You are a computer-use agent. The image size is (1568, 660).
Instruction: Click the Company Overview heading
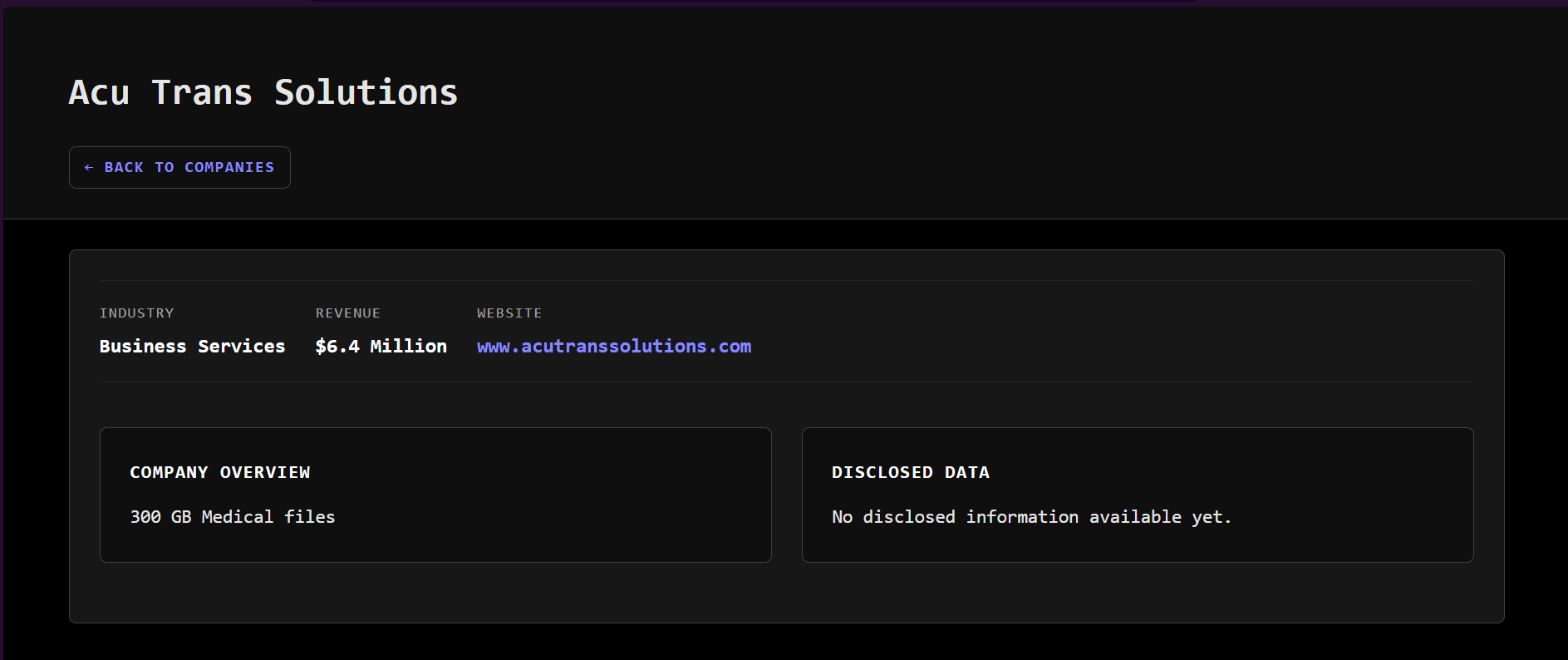pyautogui.click(x=219, y=472)
